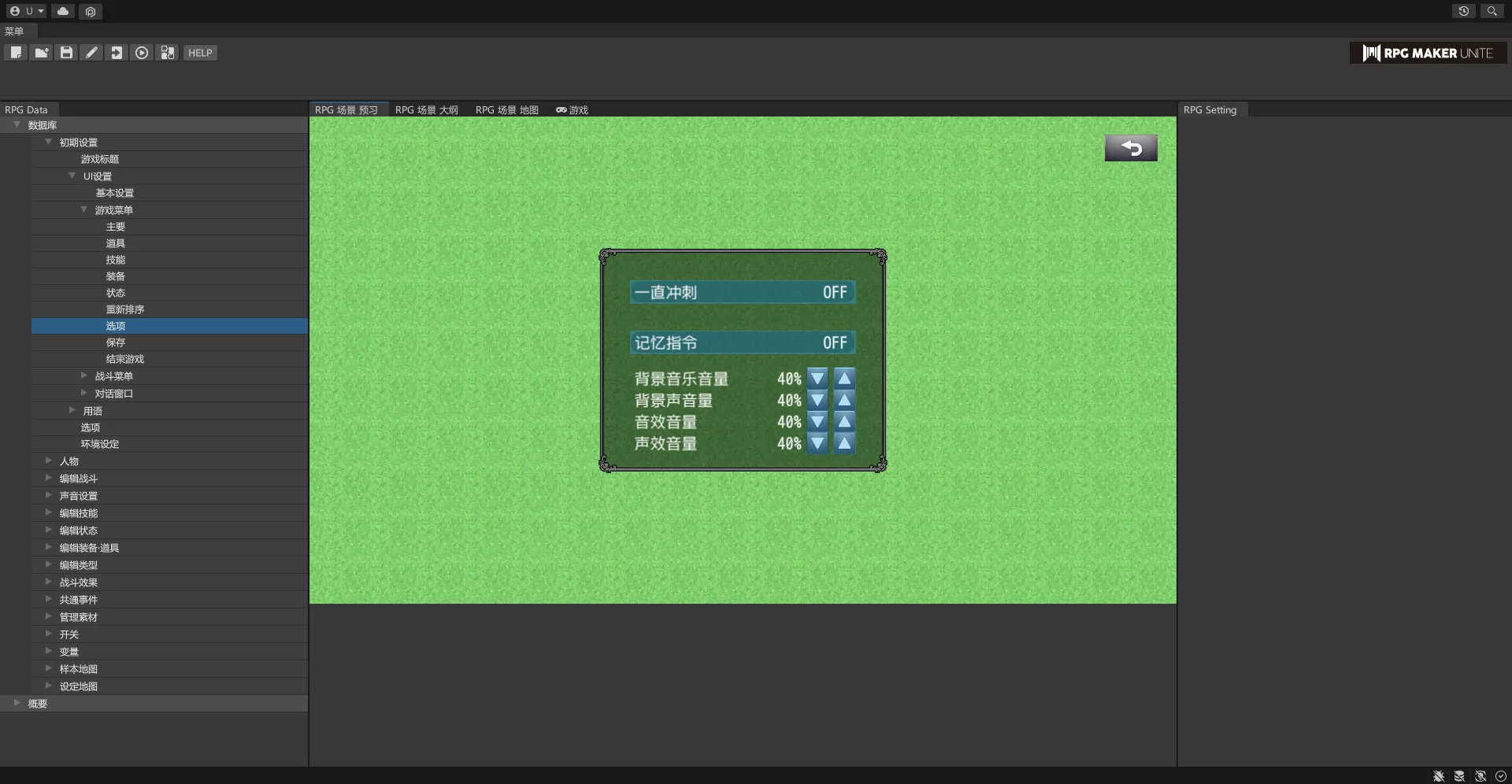Image resolution: width=1512 pixels, height=784 pixels.
Task: Select the pencil edit tool icon
Action: (91, 53)
